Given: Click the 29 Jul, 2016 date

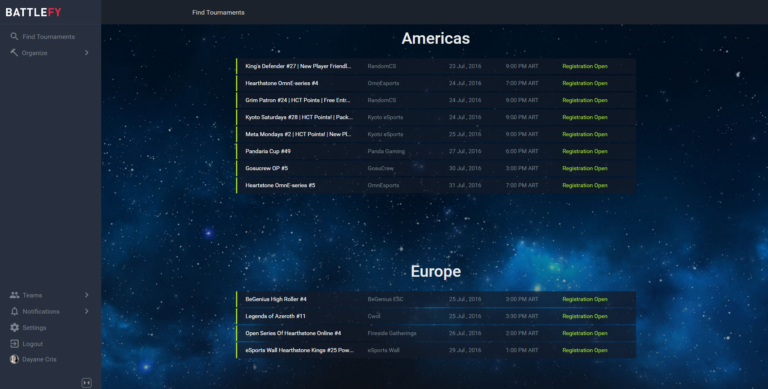Looking at the screenshot, I should tap(465, 350).
